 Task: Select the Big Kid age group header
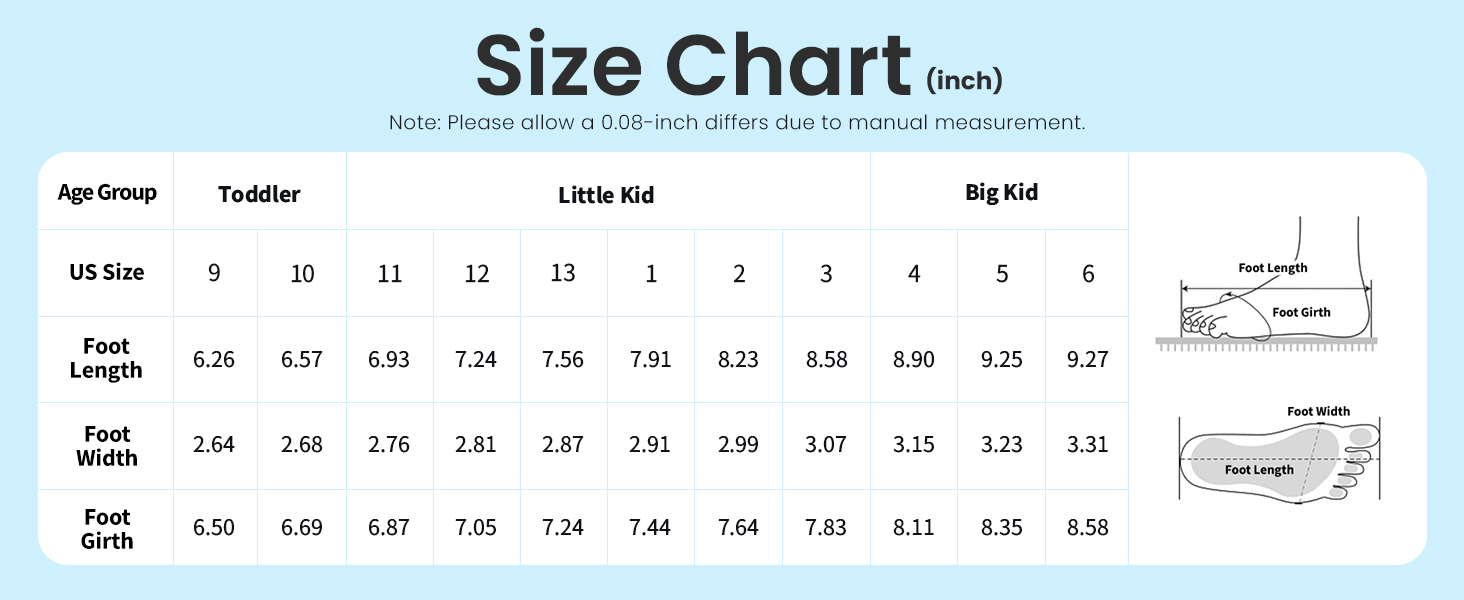click(1001, 192)
